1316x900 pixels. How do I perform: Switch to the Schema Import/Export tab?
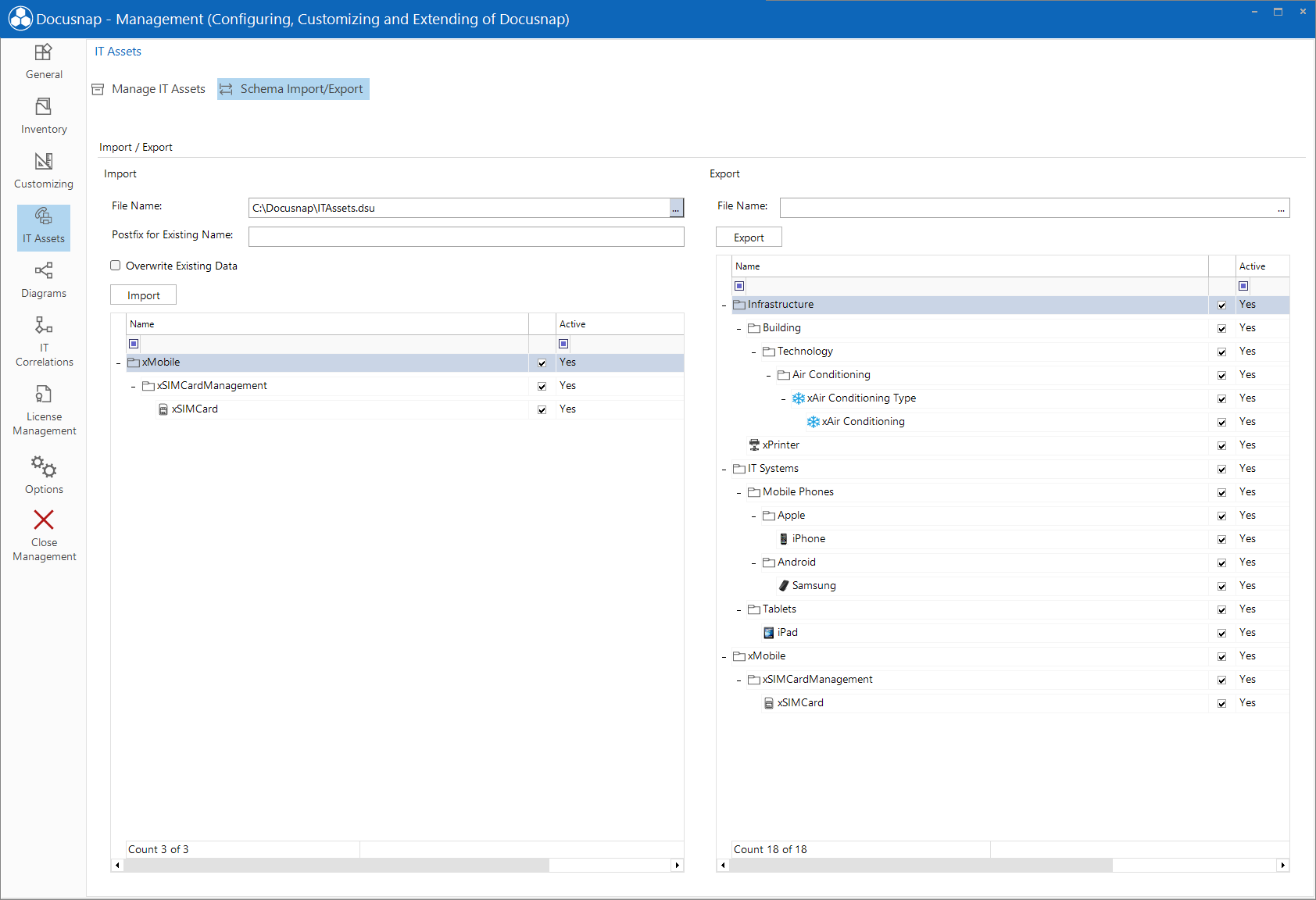(x=293, y=89)
